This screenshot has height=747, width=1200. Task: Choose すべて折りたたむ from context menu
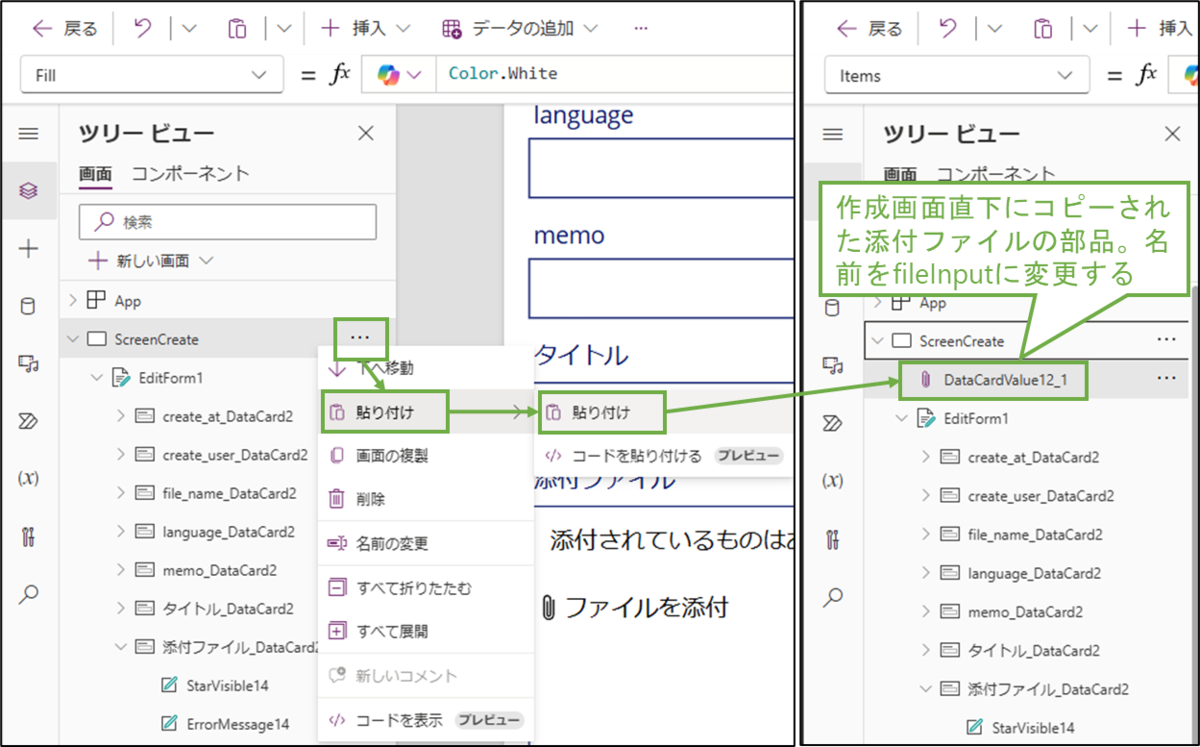tap(426, 588)
